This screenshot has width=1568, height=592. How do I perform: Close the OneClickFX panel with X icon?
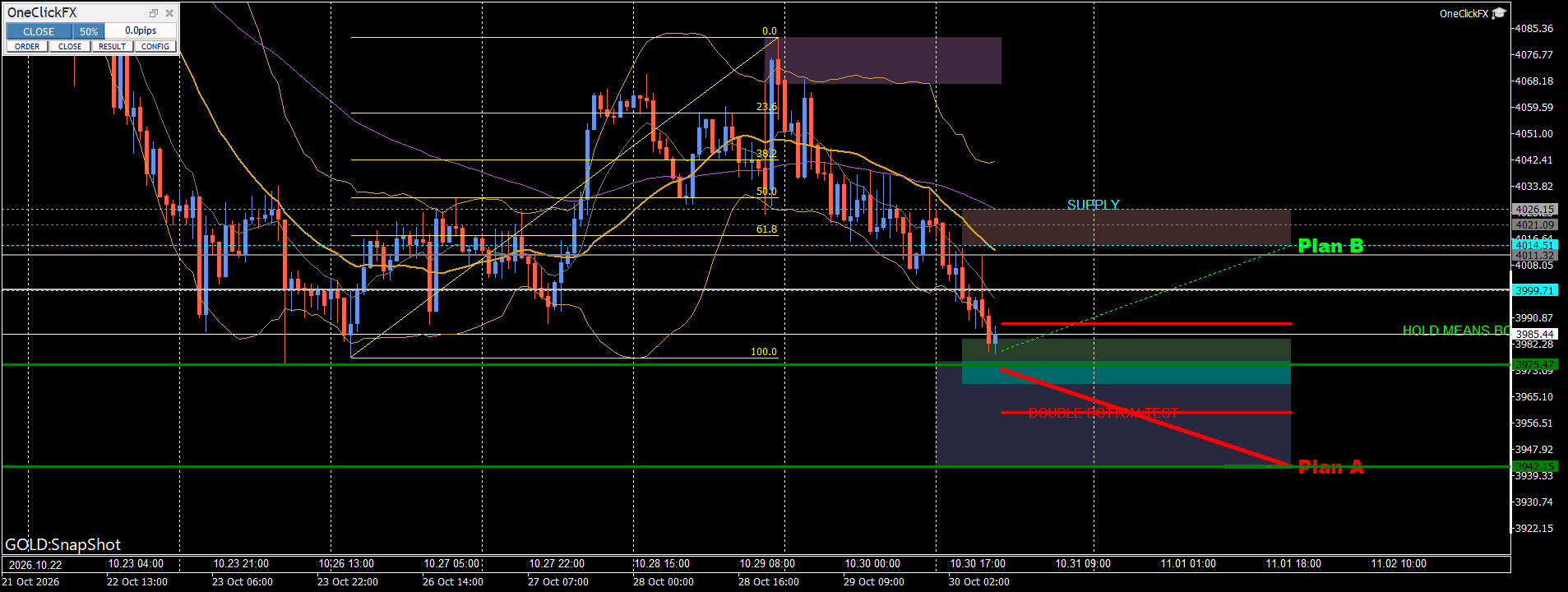coord(169,13)
